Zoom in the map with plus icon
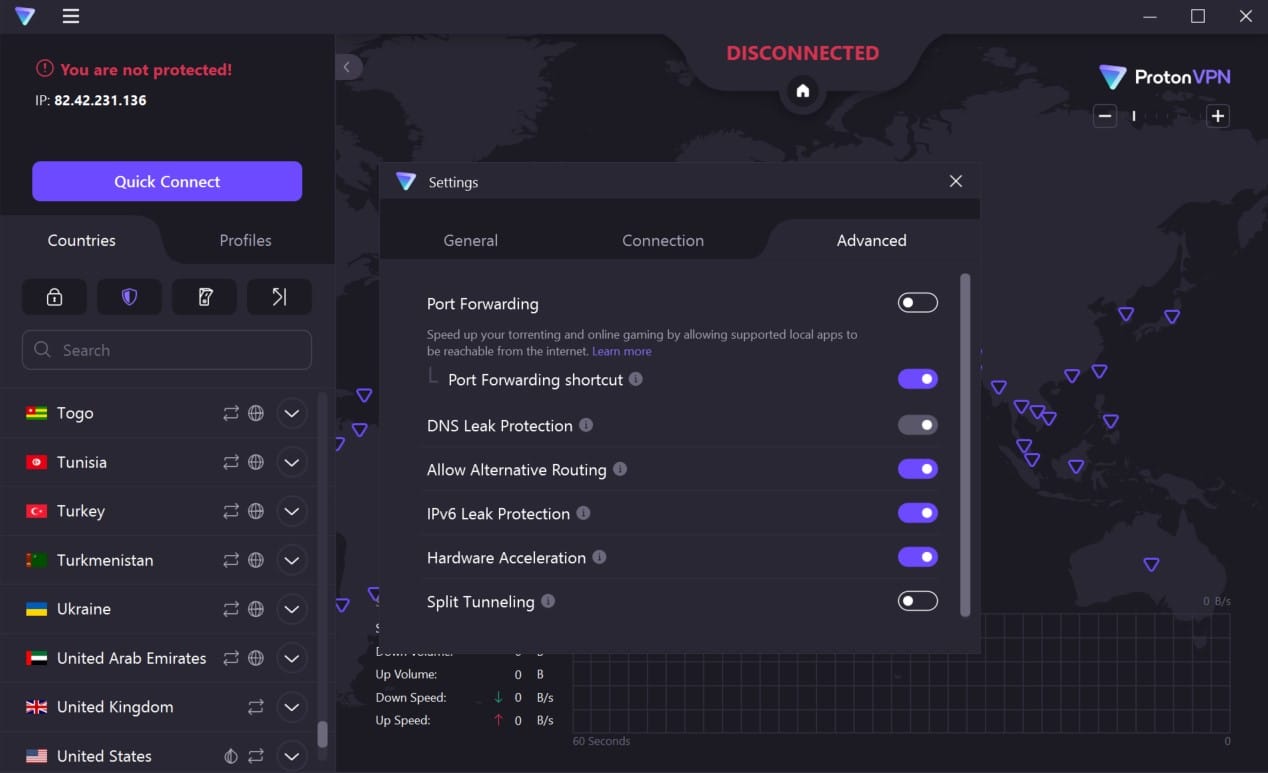 point(1217,116)
